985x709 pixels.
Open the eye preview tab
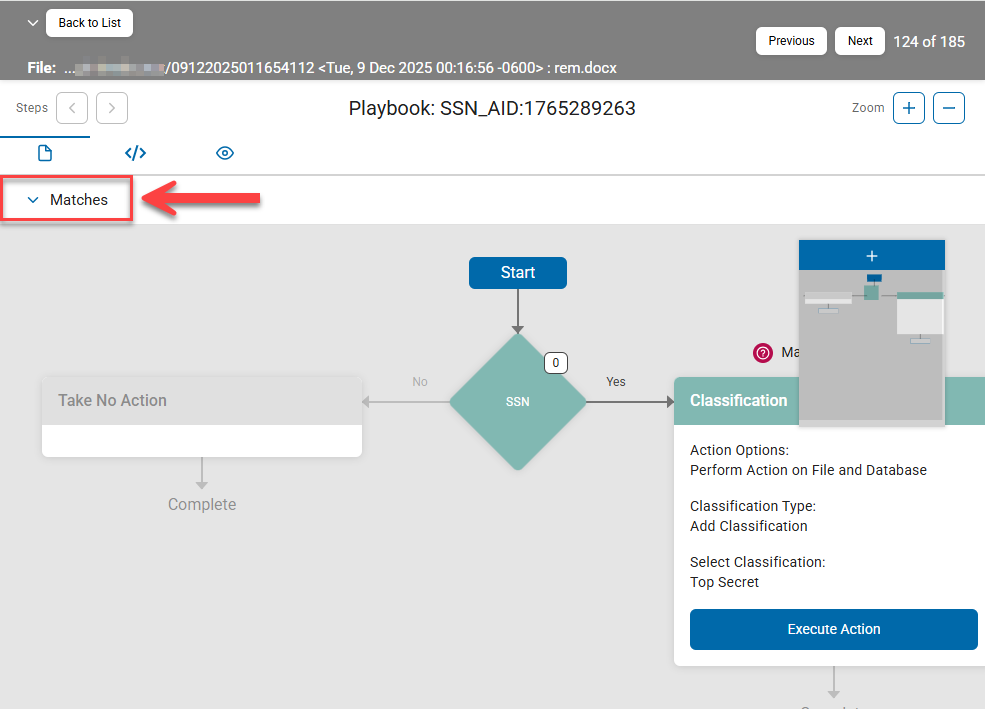pos(225,153)
